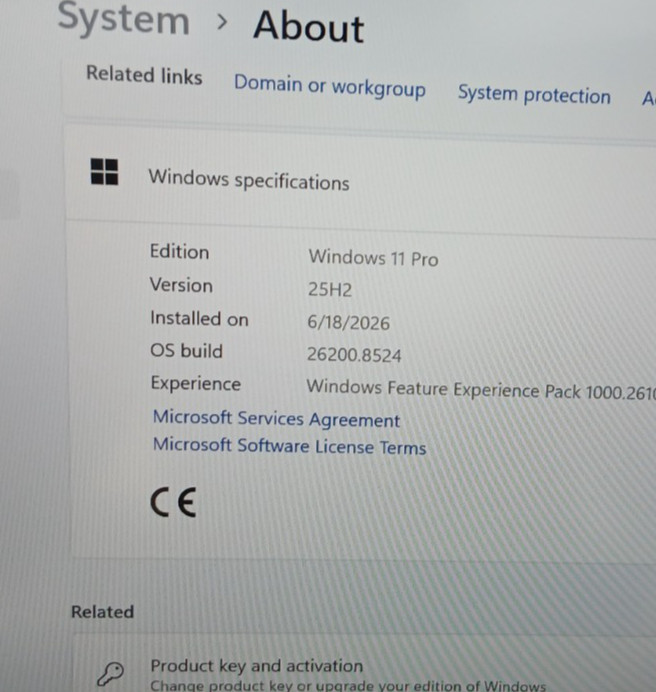Select the Version value 25H2
The width and height of the screenshot is (656, 692).
330,290
